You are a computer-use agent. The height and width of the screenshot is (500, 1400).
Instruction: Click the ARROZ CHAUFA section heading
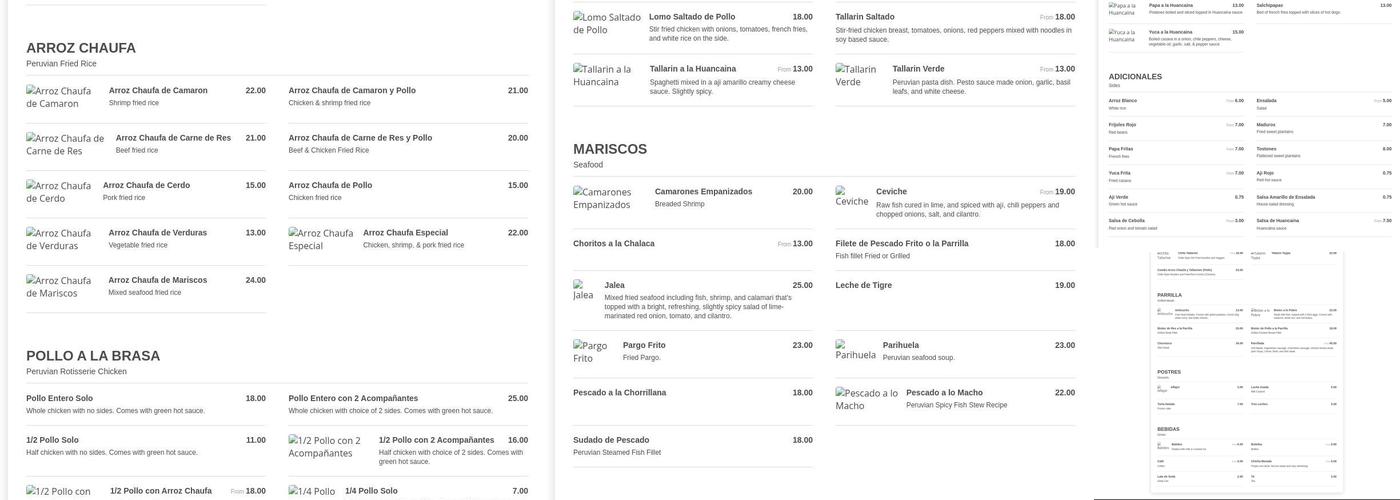(x=81, y=48)
